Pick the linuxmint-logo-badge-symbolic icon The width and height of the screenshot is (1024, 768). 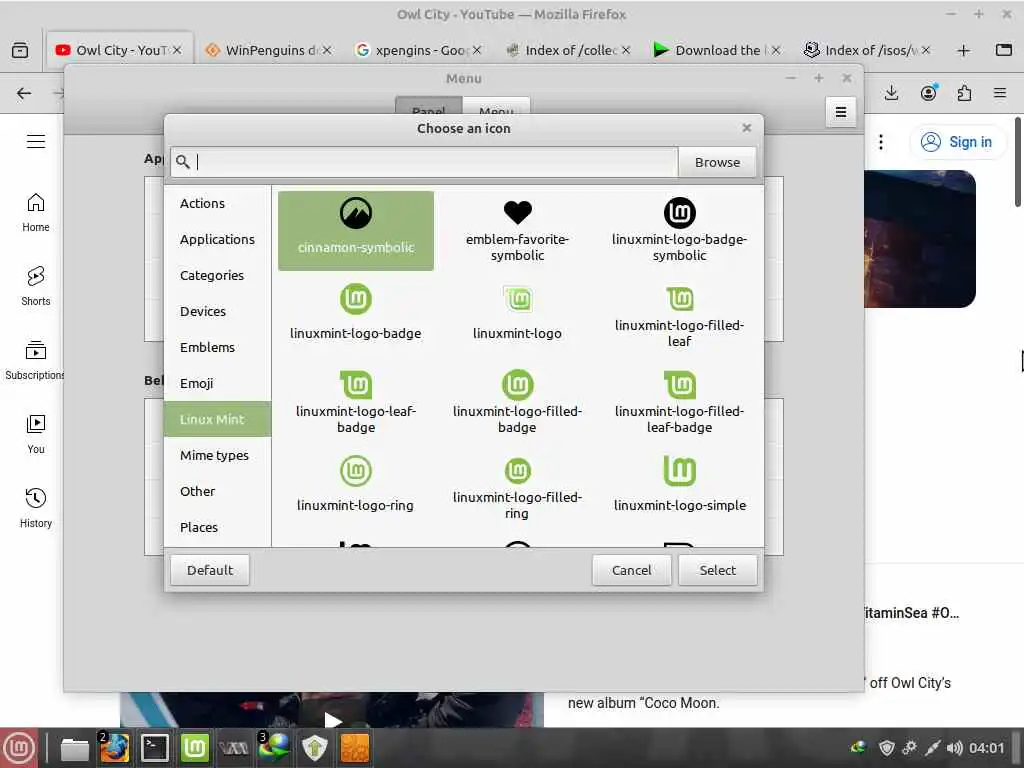tap(679, 231)
